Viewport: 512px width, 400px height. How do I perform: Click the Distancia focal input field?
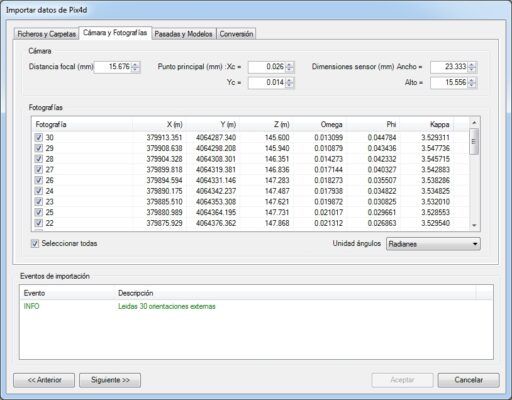(x=113, y=67)
